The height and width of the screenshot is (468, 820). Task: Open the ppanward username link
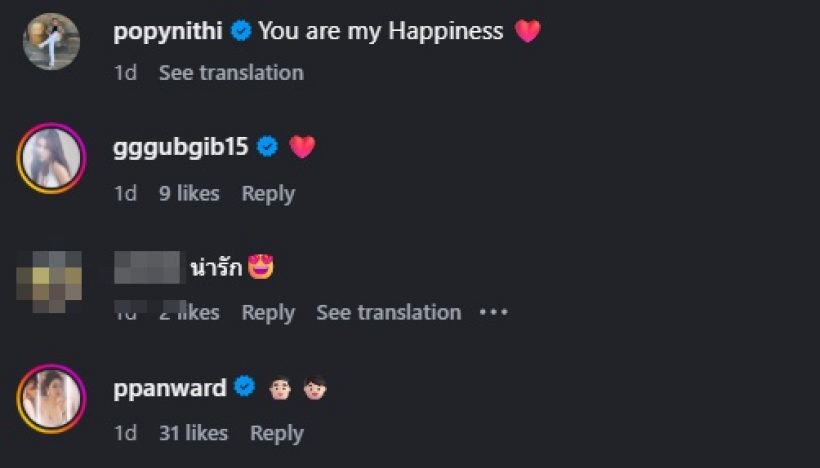[170, 387]
